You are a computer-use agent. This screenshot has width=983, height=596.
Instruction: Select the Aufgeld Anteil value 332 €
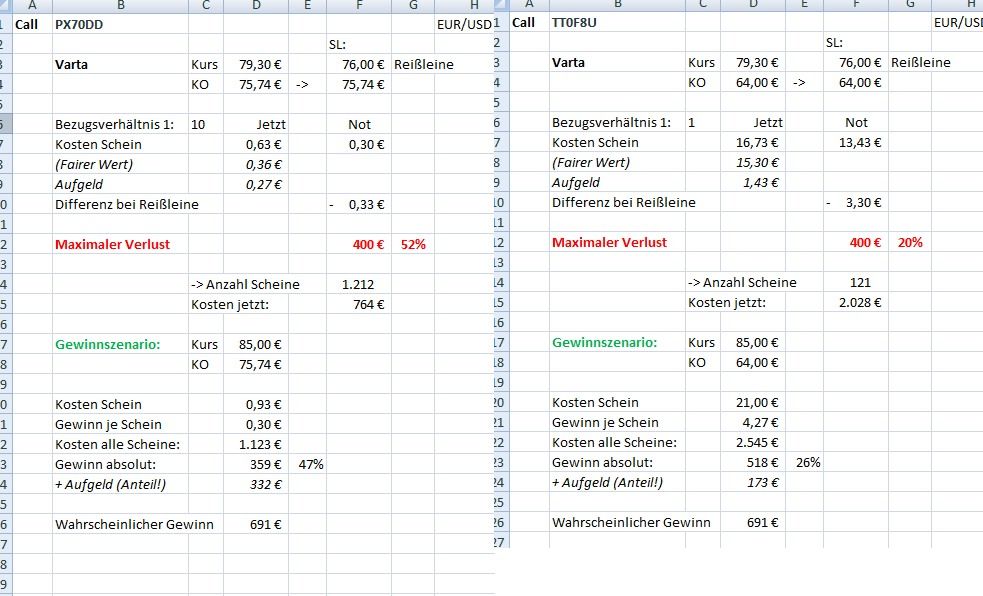click(265, 484)
